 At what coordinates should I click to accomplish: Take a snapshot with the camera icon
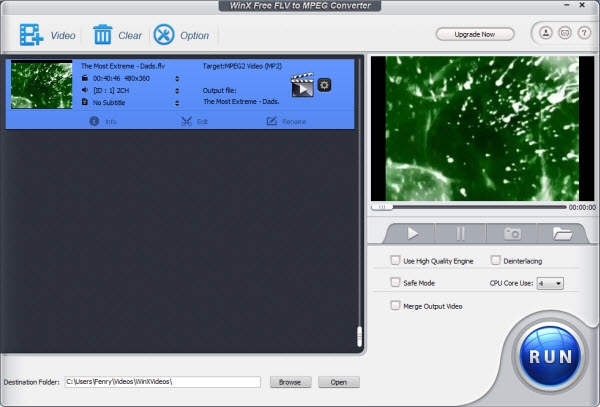coord(512,233)
